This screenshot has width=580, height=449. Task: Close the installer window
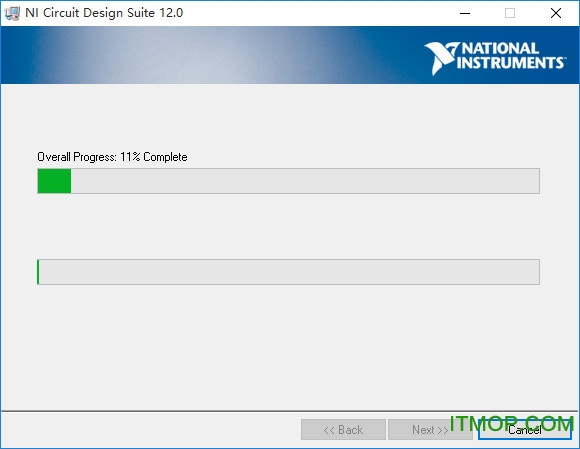coord(556,13)
